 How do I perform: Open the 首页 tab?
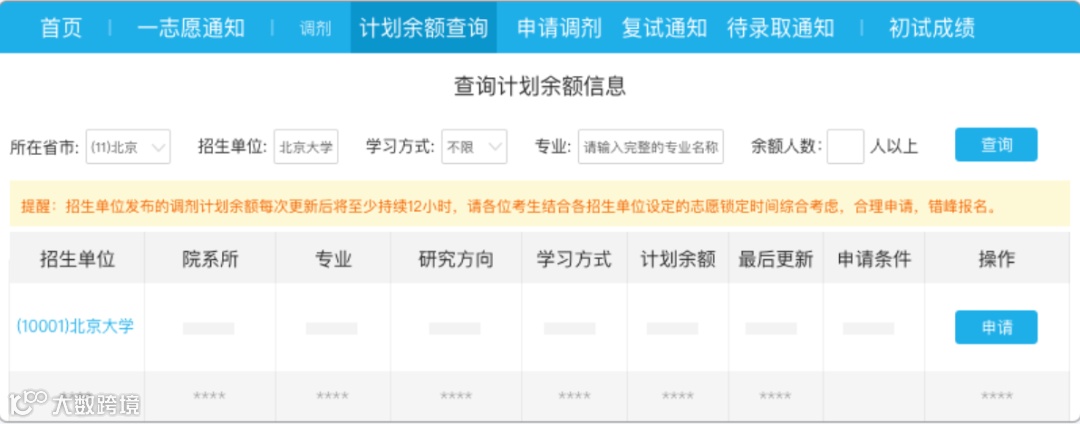(61, 28)
